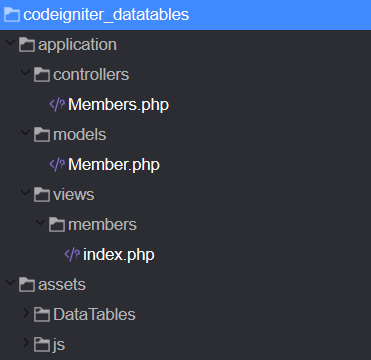Click the folder icon next to DataTables
The image size is (371, 360).
(42, 315)
